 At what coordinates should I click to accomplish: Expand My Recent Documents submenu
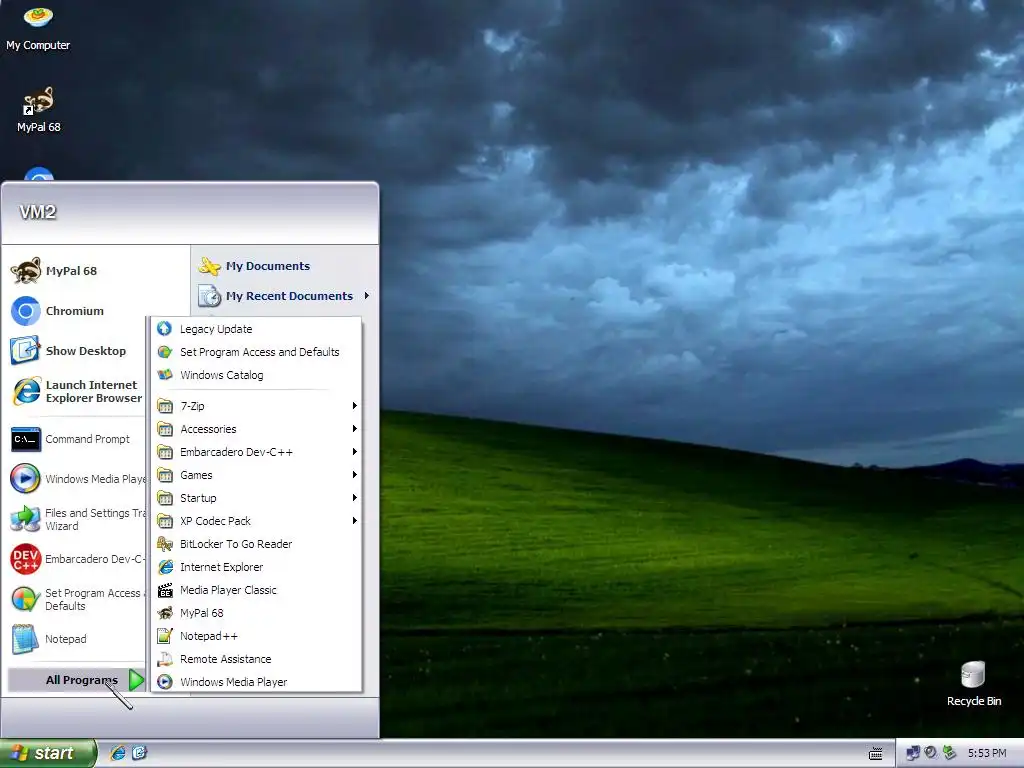point(285,296)
